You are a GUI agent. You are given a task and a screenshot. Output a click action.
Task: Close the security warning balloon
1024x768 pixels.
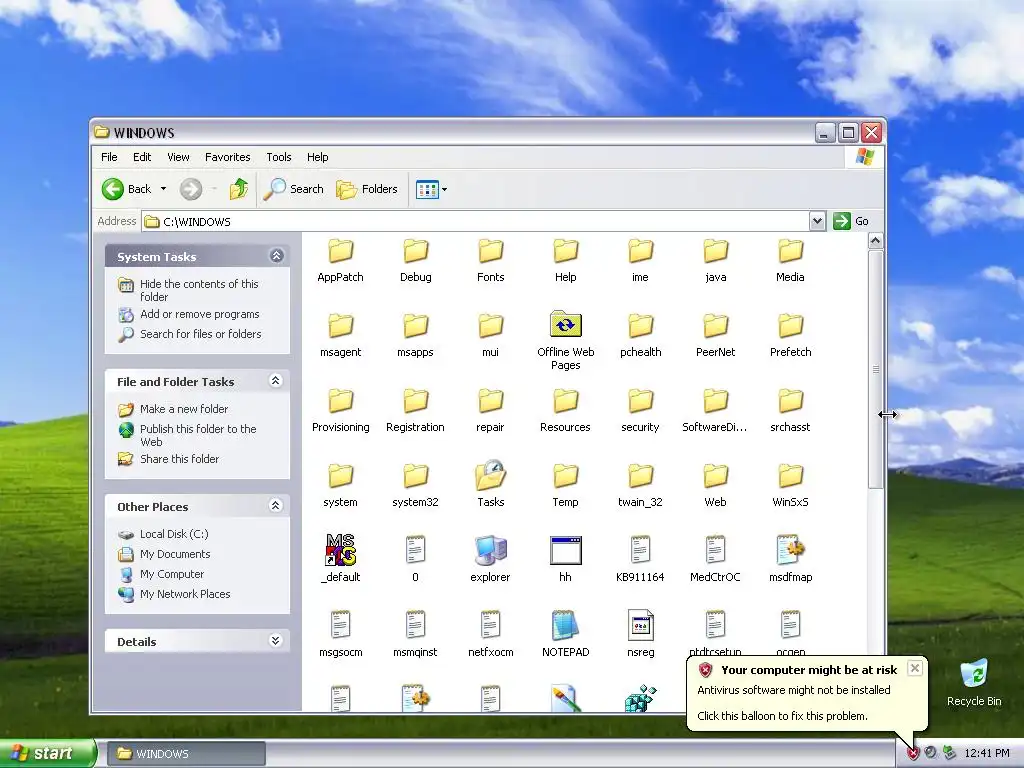[915, 668]
